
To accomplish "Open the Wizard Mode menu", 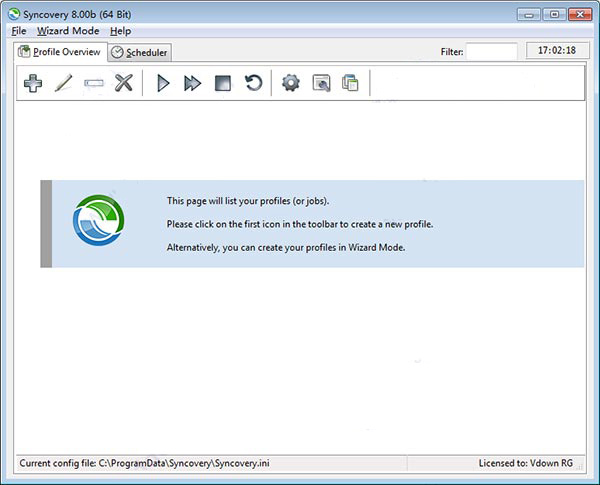I will 68,31.
